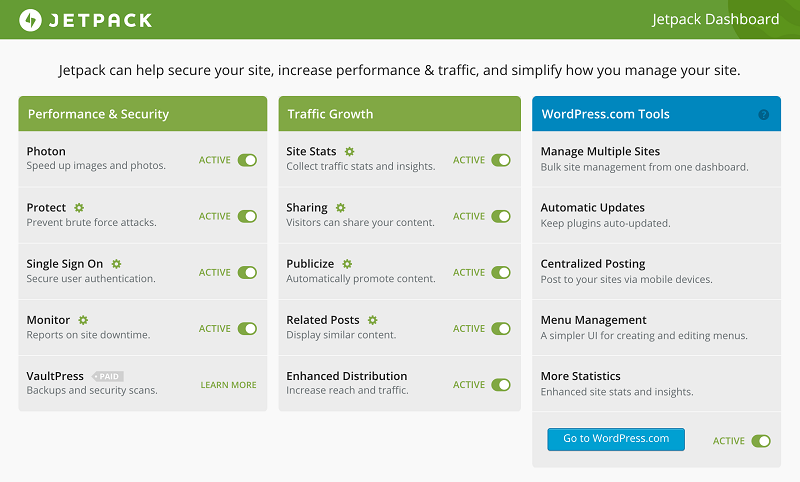Open Publicize settings gear icon
This screenshot has width=800, height=482.
click(x=347, y=264)
